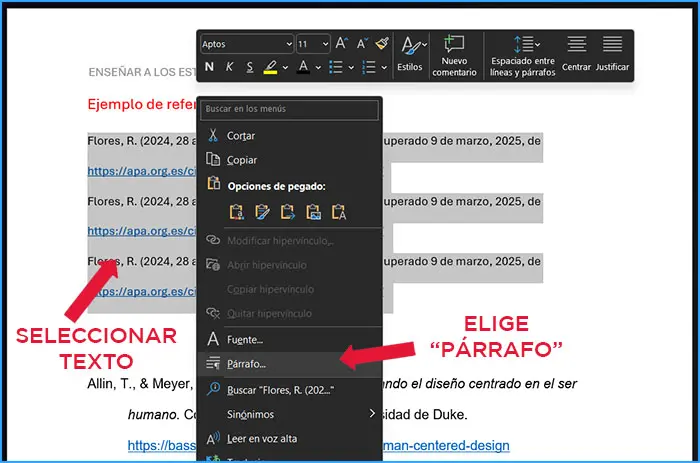Click Modificar hipervínculo... menu entry
The width and height of the screenshot is (700, 463).
pyautogui.click(x=289, y=241)
